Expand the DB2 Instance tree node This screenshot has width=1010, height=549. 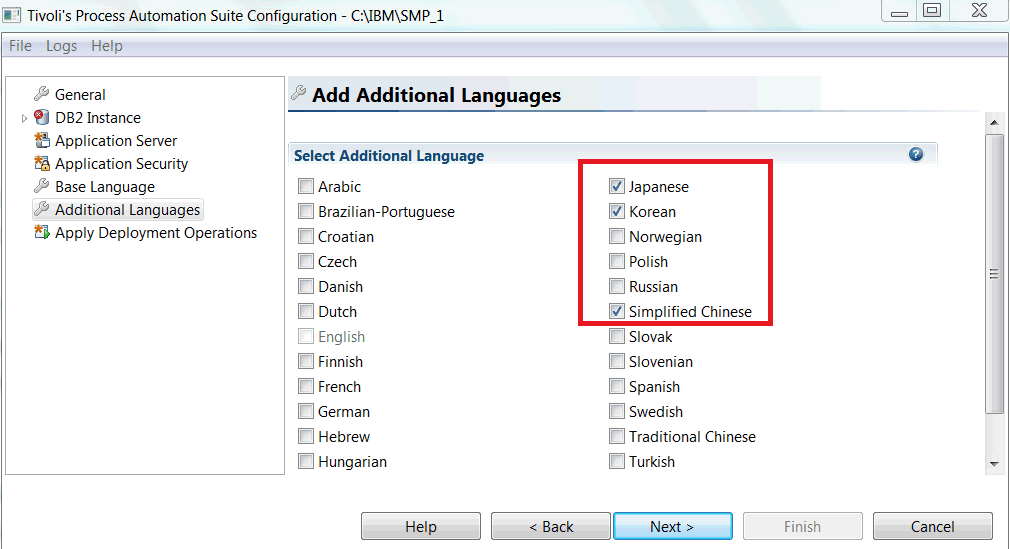point(24,118)
